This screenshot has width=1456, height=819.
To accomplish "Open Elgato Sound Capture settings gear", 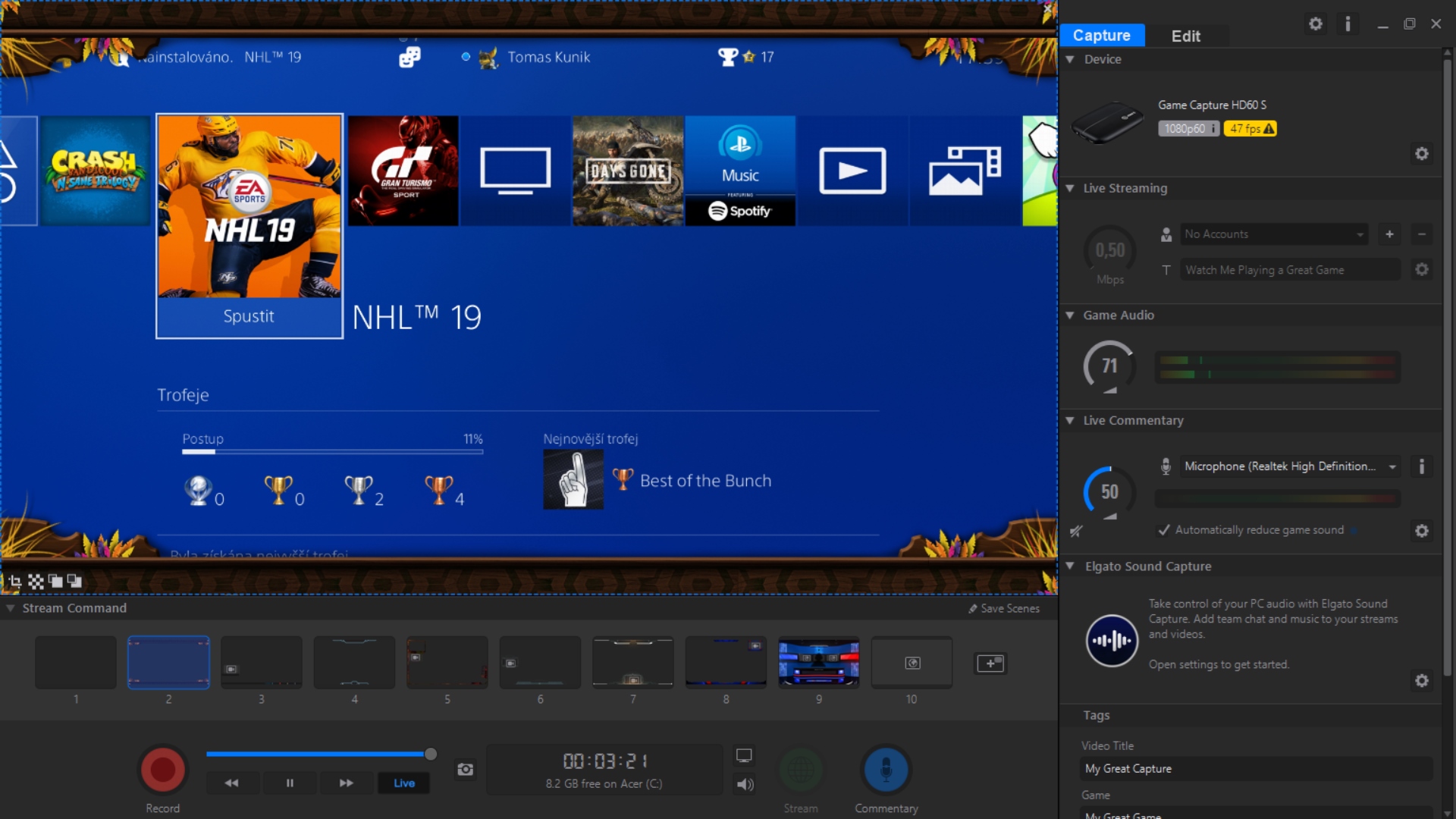I will pos(1422,681).
